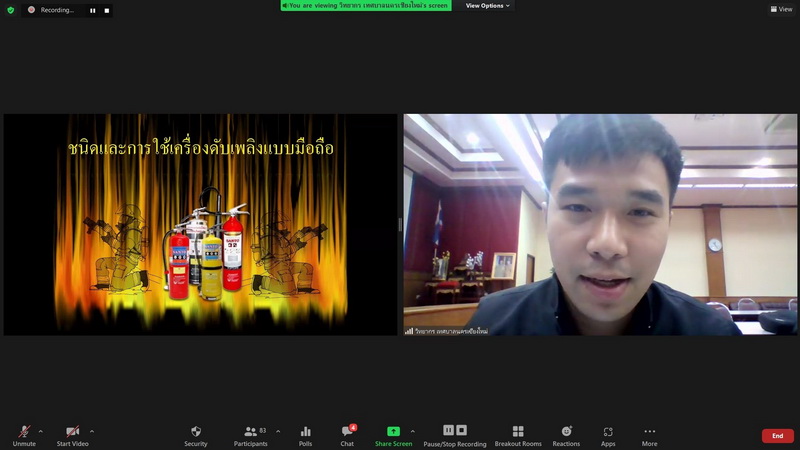800x450 pixels.
Task: Open the More options menu
Action: (650, 435)
